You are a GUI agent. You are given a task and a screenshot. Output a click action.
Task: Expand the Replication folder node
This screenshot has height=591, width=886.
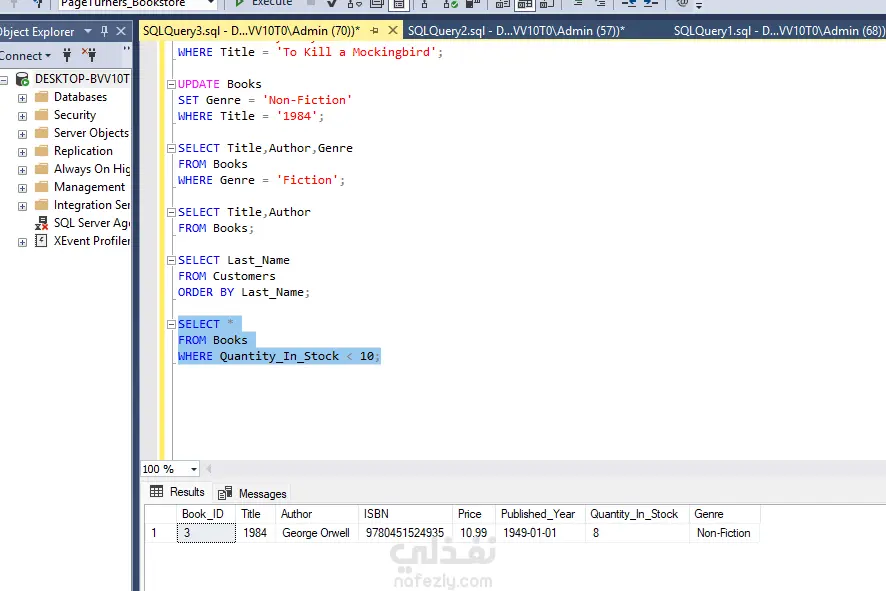(22, 152)
